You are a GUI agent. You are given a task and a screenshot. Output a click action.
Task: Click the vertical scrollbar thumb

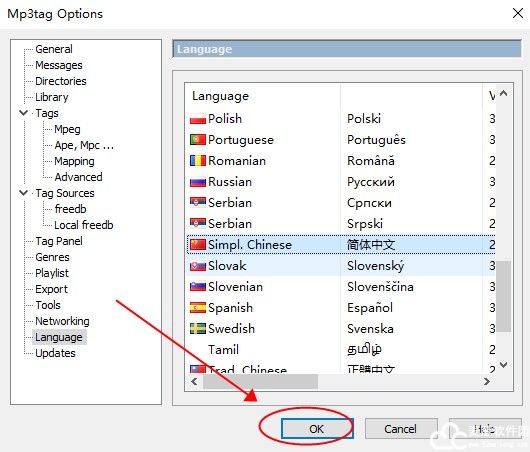pos(504,296)
